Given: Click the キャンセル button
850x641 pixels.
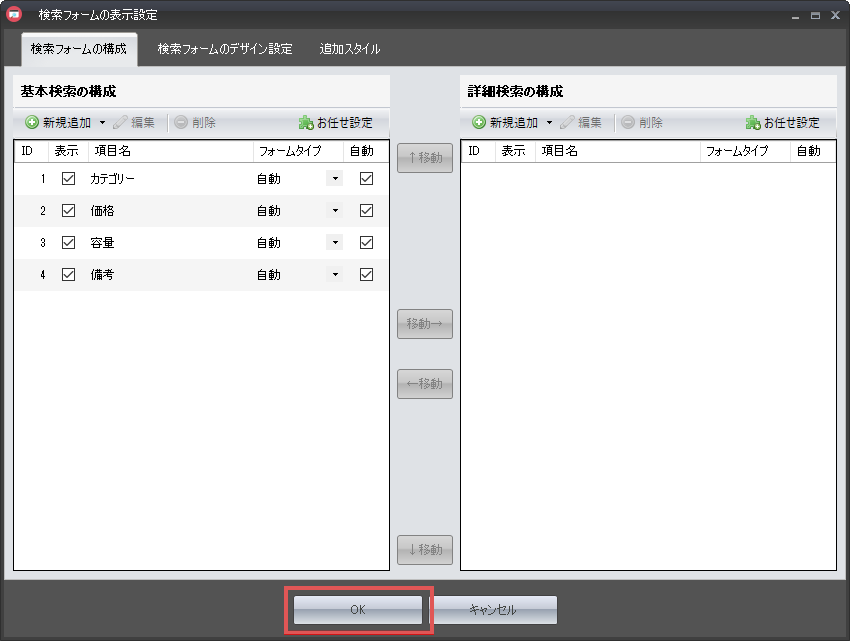Looking at the screenshot, I should tap(494, 610).
